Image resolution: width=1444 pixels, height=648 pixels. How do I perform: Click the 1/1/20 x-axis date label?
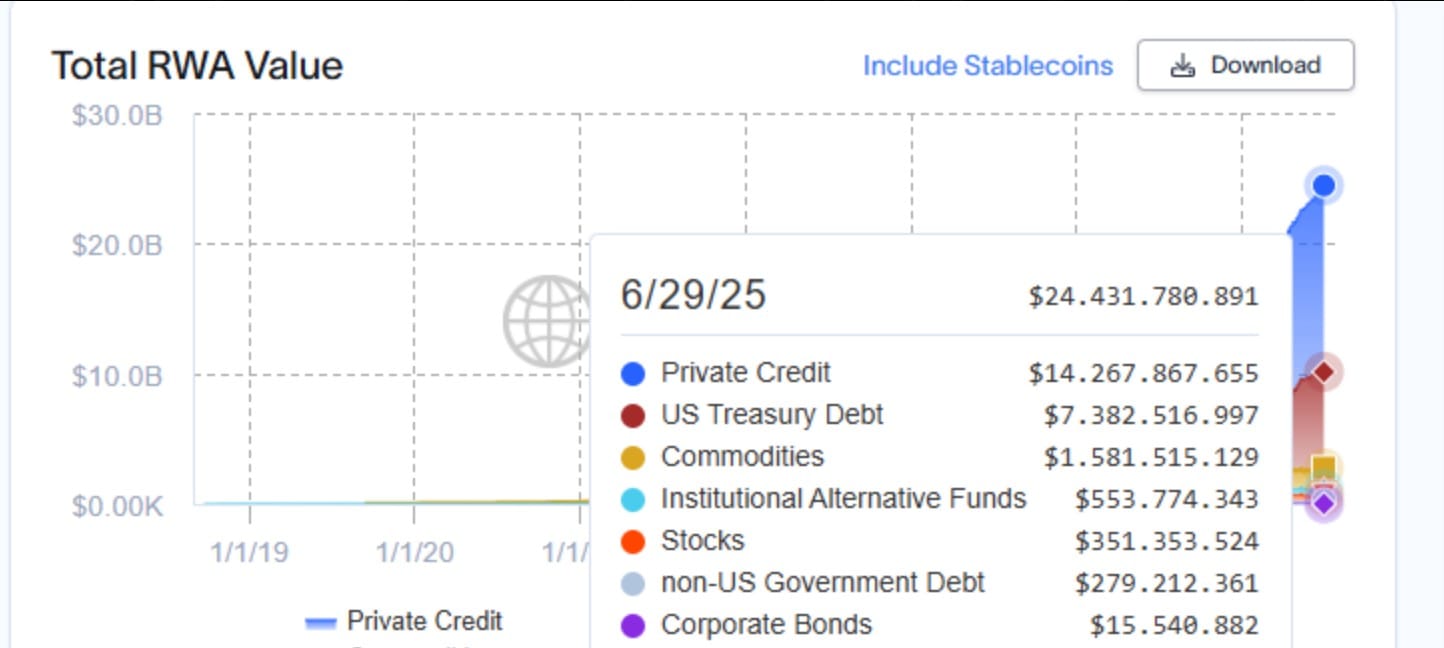tap(414, 552)
